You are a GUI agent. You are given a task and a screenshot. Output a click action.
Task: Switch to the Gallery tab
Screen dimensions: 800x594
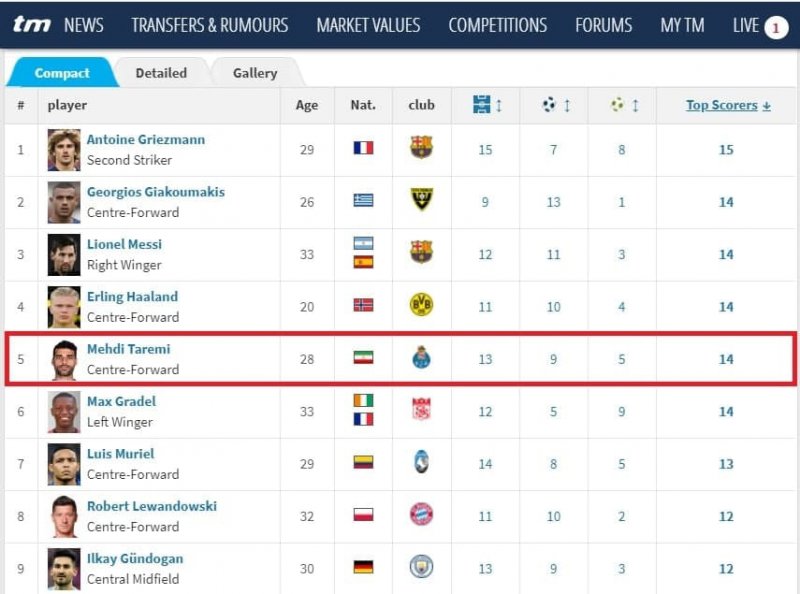(255, 73)
